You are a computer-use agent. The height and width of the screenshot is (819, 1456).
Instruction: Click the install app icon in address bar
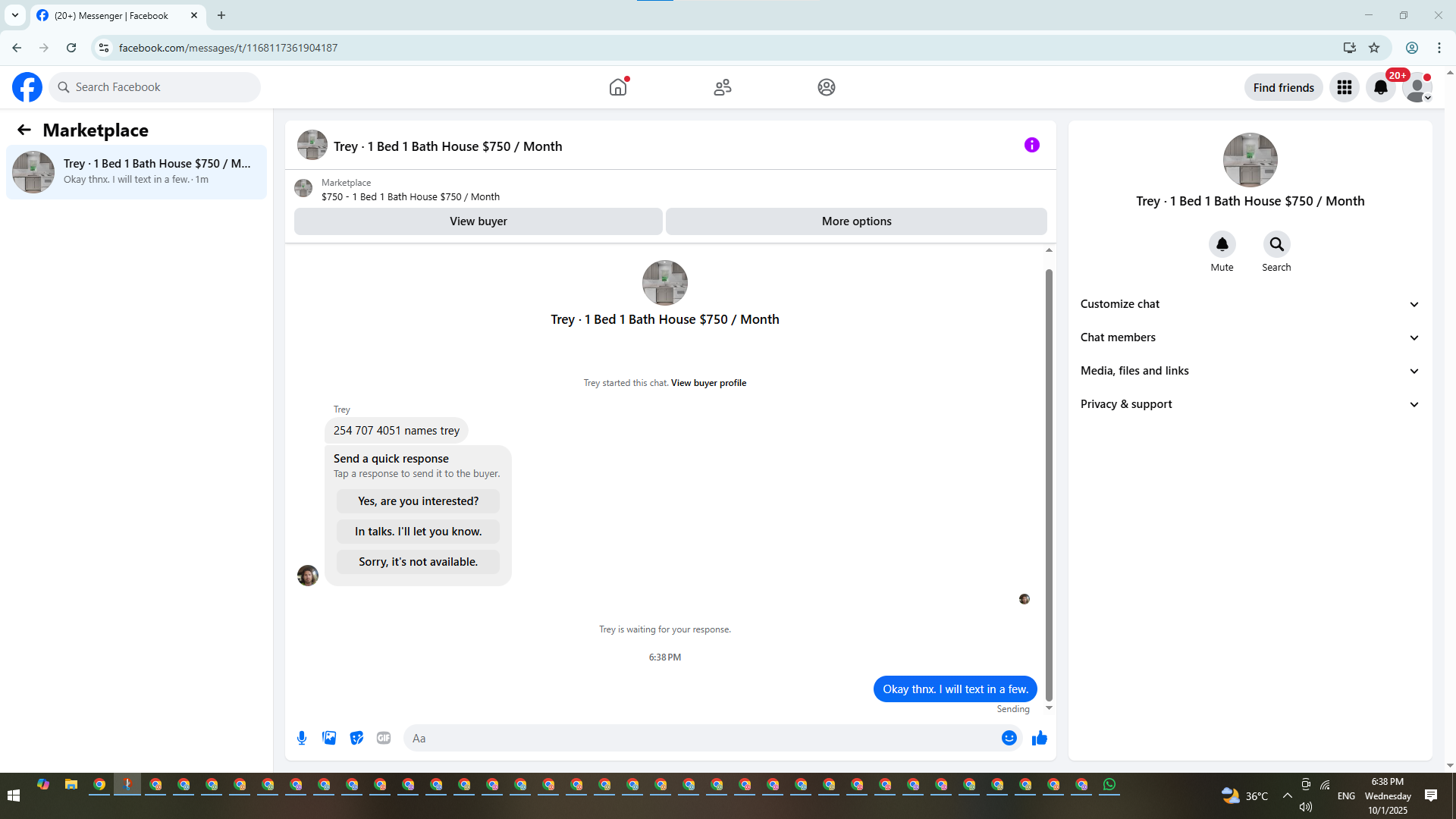coord(1350,48)
